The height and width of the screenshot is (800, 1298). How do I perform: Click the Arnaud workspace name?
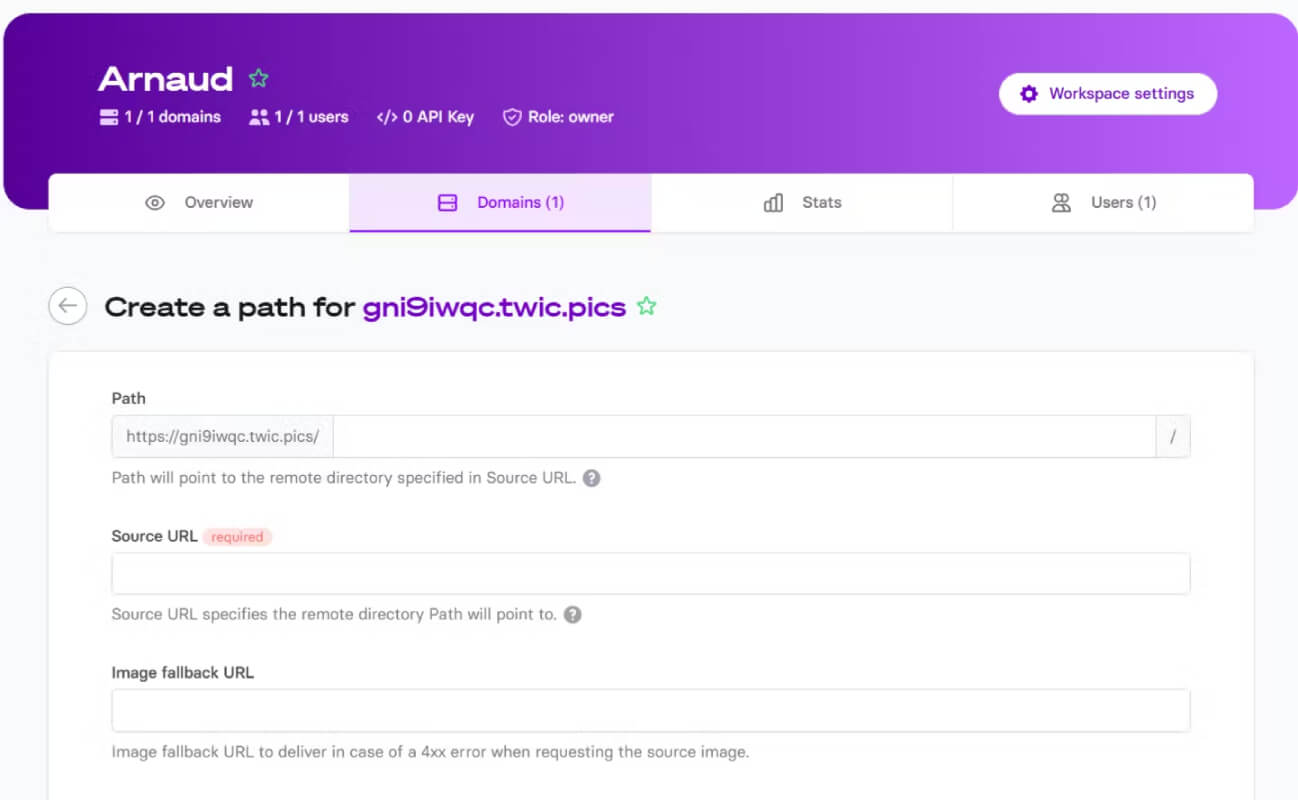pos(166,78)
